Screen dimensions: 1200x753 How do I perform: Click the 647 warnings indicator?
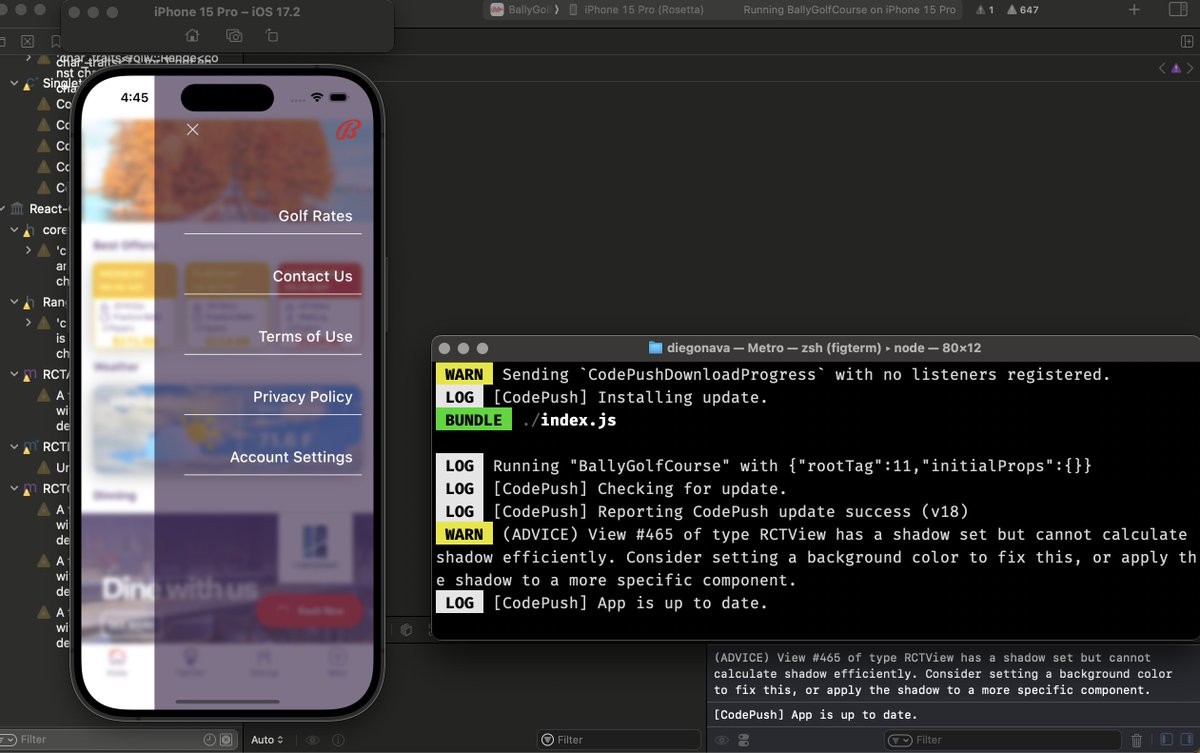coord(1022,10)
